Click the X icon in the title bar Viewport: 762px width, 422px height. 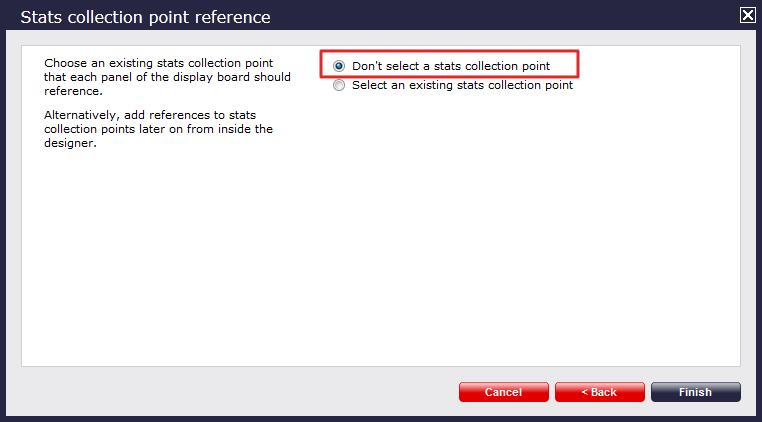(x=747, y=15)
